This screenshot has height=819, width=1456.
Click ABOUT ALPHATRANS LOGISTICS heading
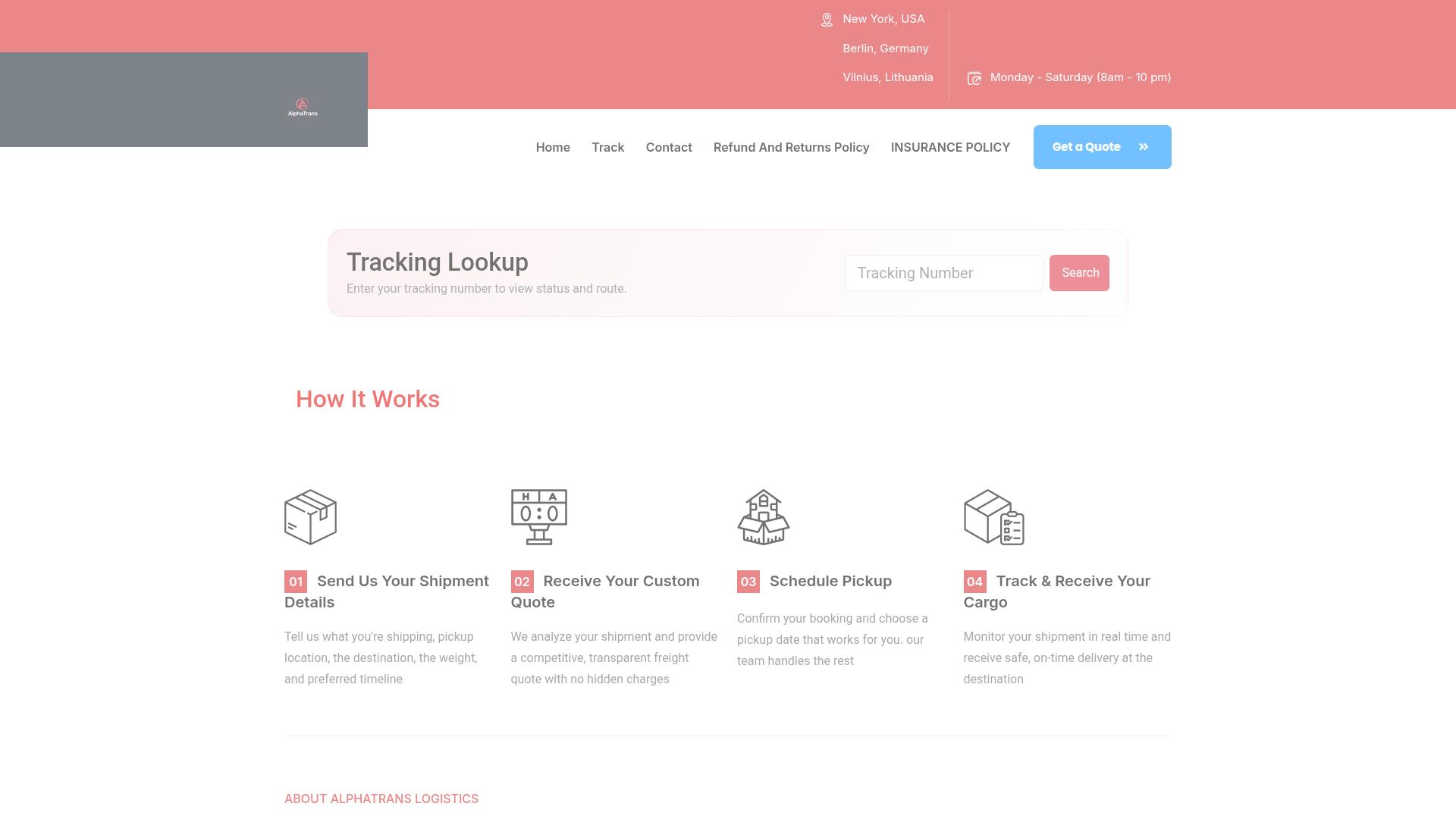click(x=381, y=799)
